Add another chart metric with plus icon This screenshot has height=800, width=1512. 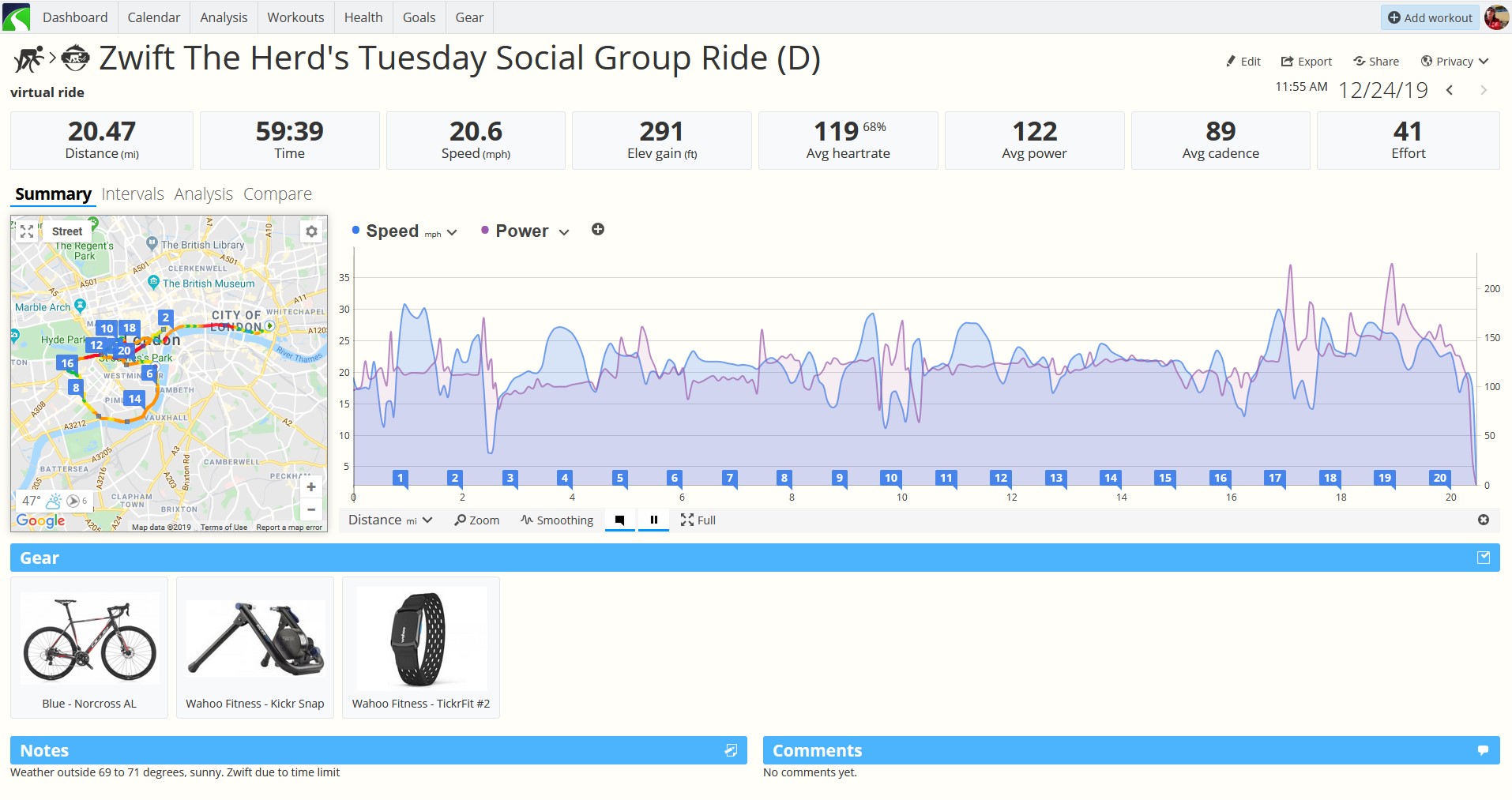(x=598, y=229)
